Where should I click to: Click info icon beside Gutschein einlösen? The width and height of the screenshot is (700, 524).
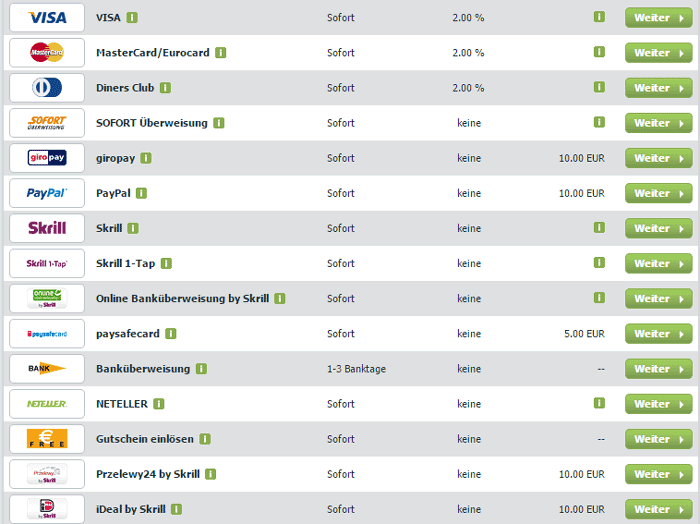point(205,439)
